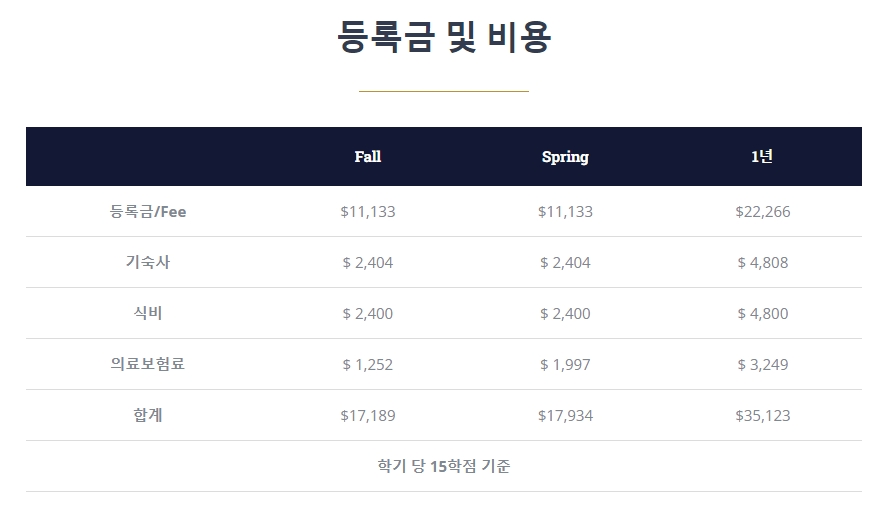Viewport: 886px width, 512px height.
Task: Click the $ 4,808 yearly dormitory cell
Action: (x=763, y=262)
